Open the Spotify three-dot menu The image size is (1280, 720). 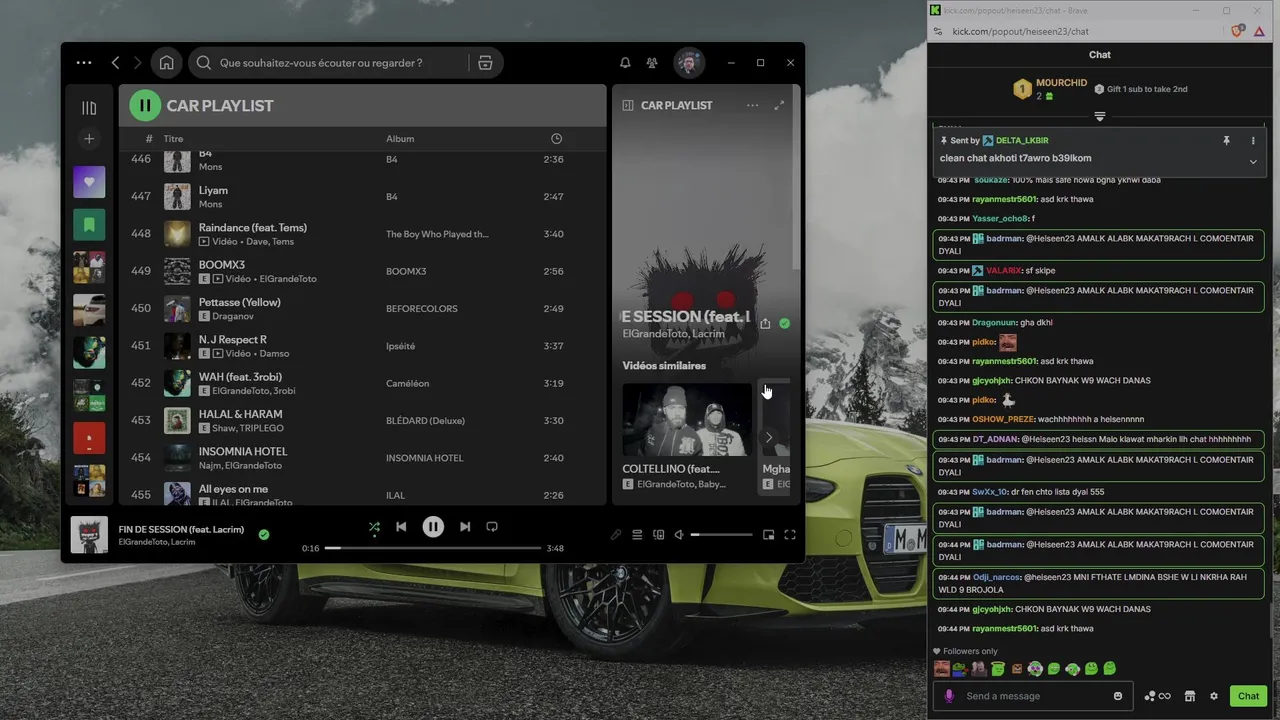(x=84, y=63)
